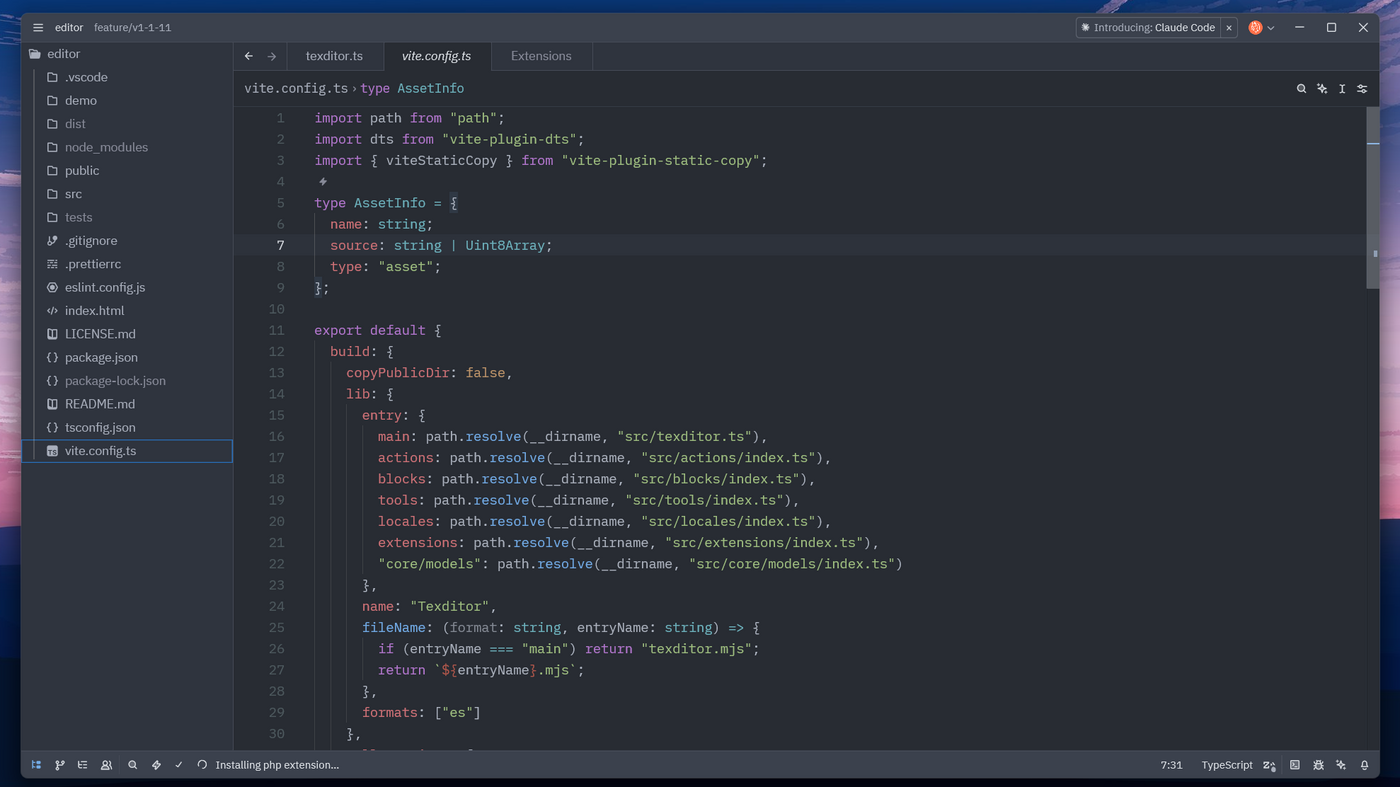
Task: Open the debugger panel bug icon
Action: (x=1318, y=765)
